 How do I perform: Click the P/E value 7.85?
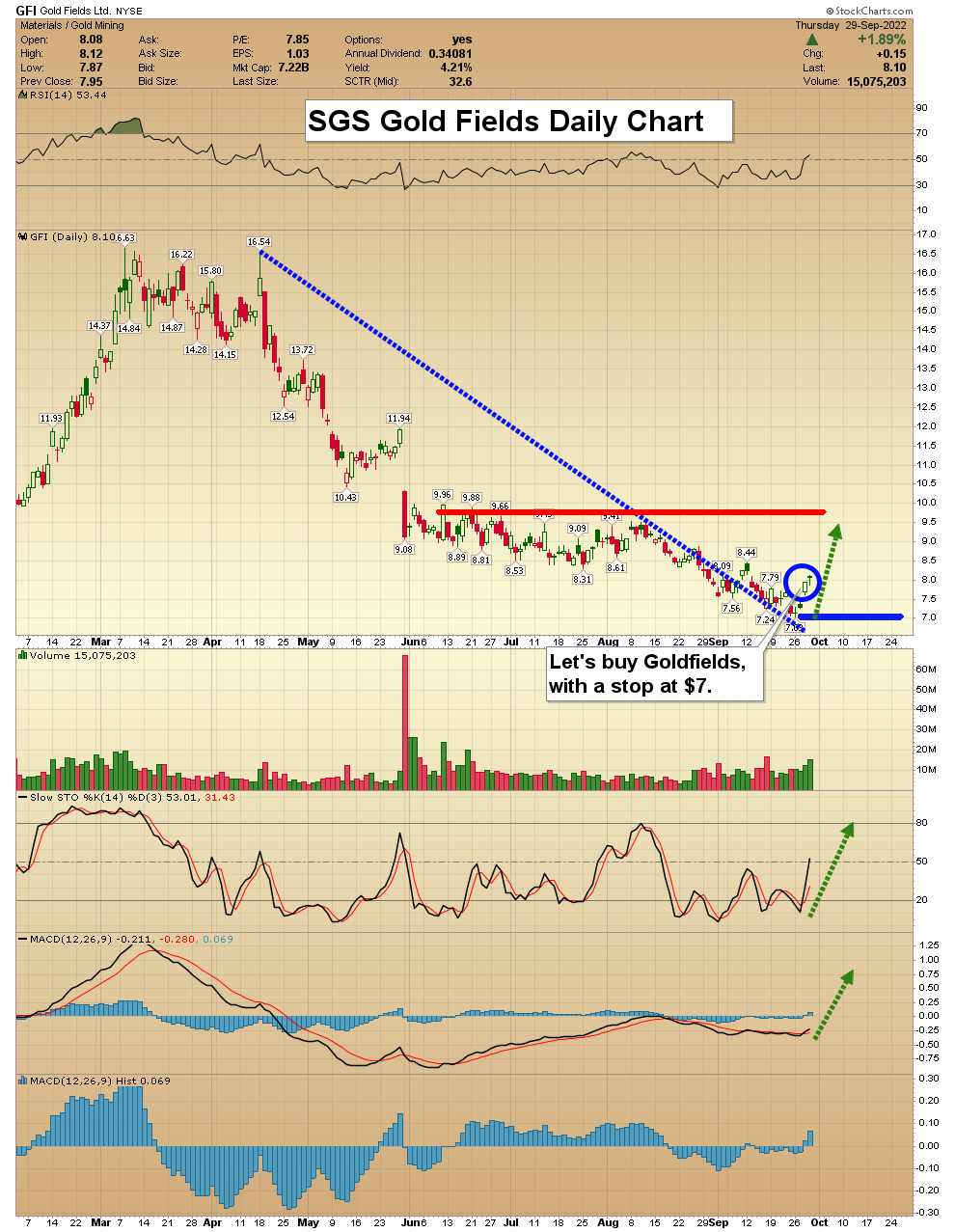click(297, 40)
